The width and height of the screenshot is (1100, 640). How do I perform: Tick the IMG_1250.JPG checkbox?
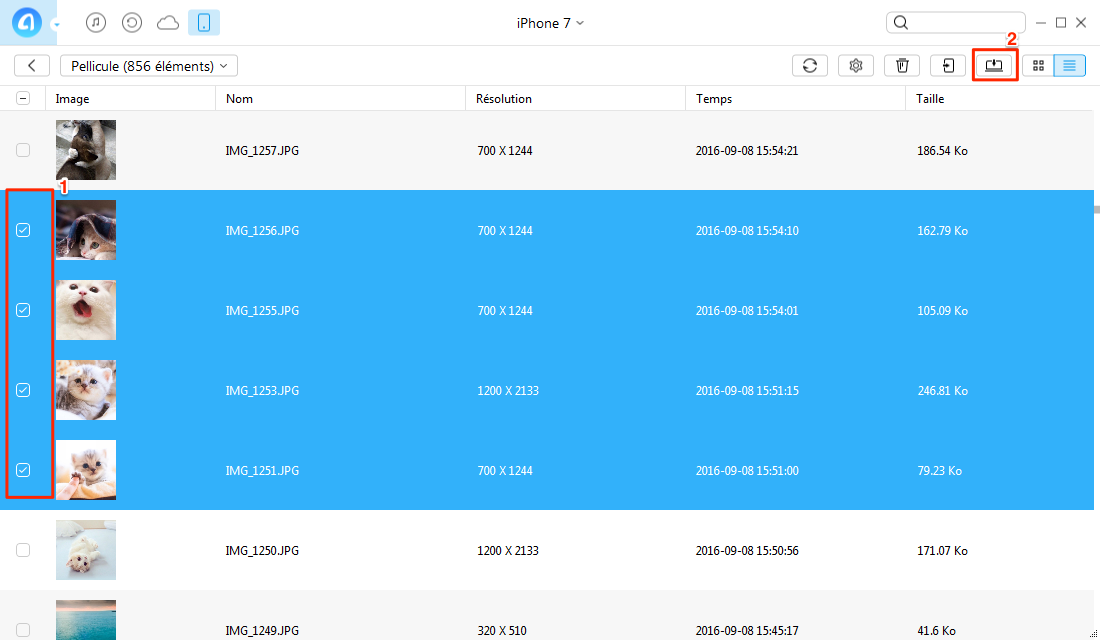tap(23, 550)
